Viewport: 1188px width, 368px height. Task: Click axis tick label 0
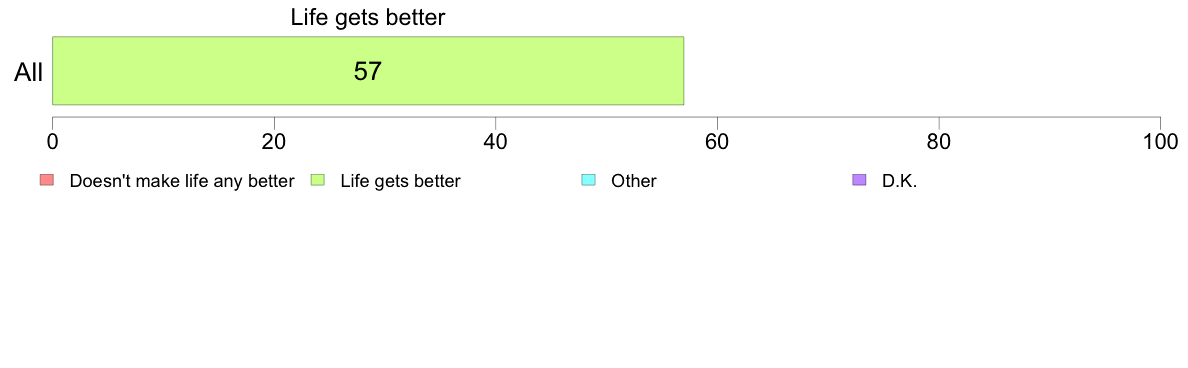pyautogui.click(x=52, y=141)
